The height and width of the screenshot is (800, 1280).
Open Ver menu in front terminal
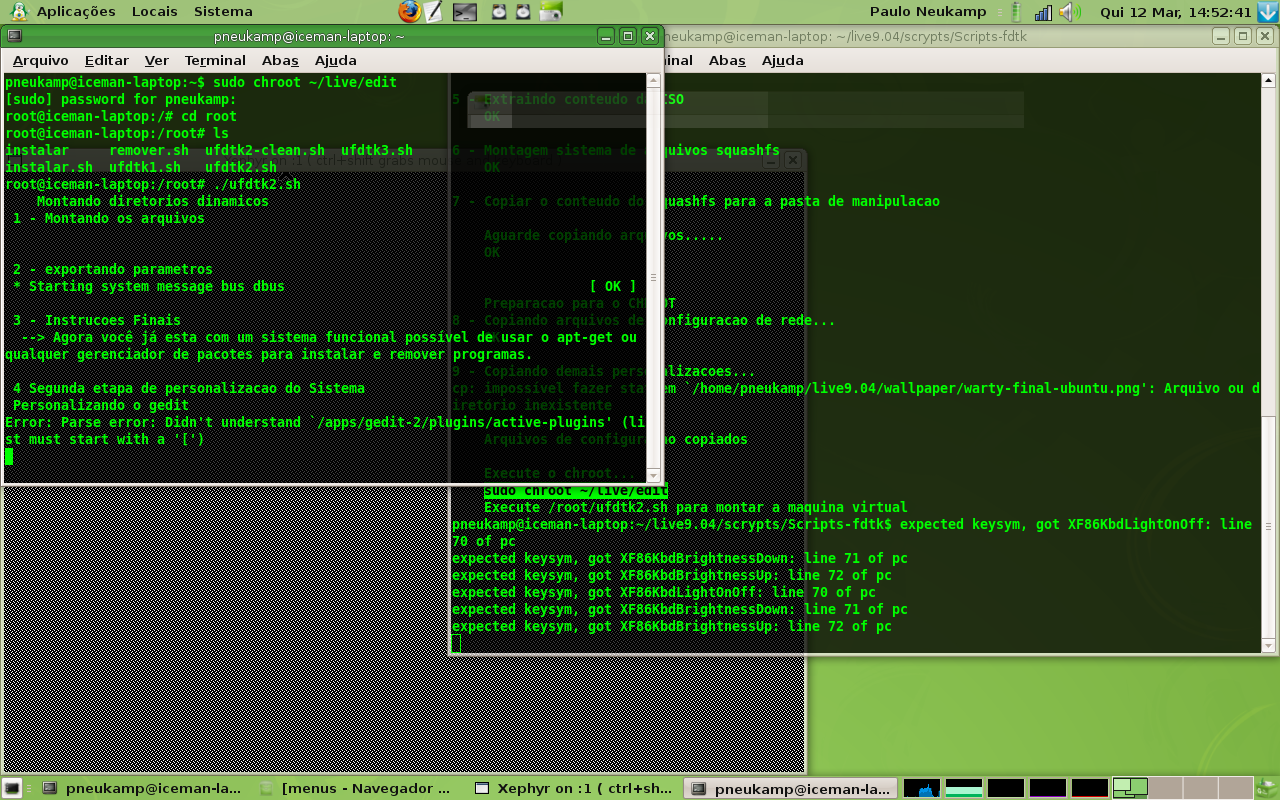(156, 60)
